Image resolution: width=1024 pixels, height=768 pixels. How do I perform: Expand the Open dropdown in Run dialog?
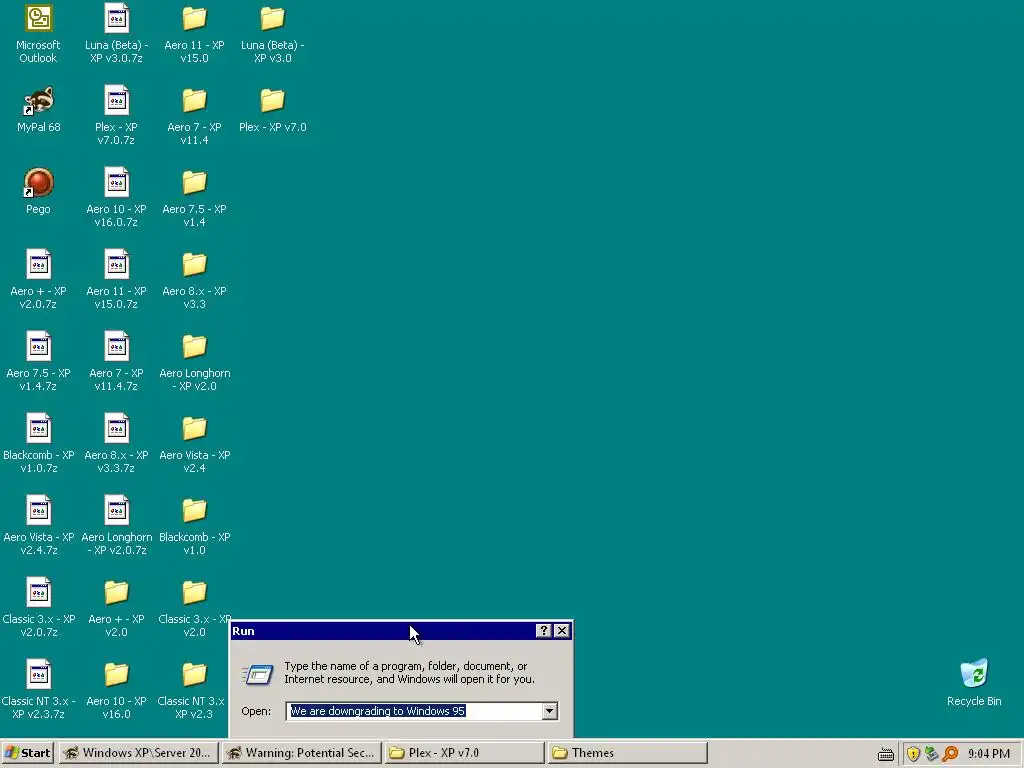pos(550,711)
